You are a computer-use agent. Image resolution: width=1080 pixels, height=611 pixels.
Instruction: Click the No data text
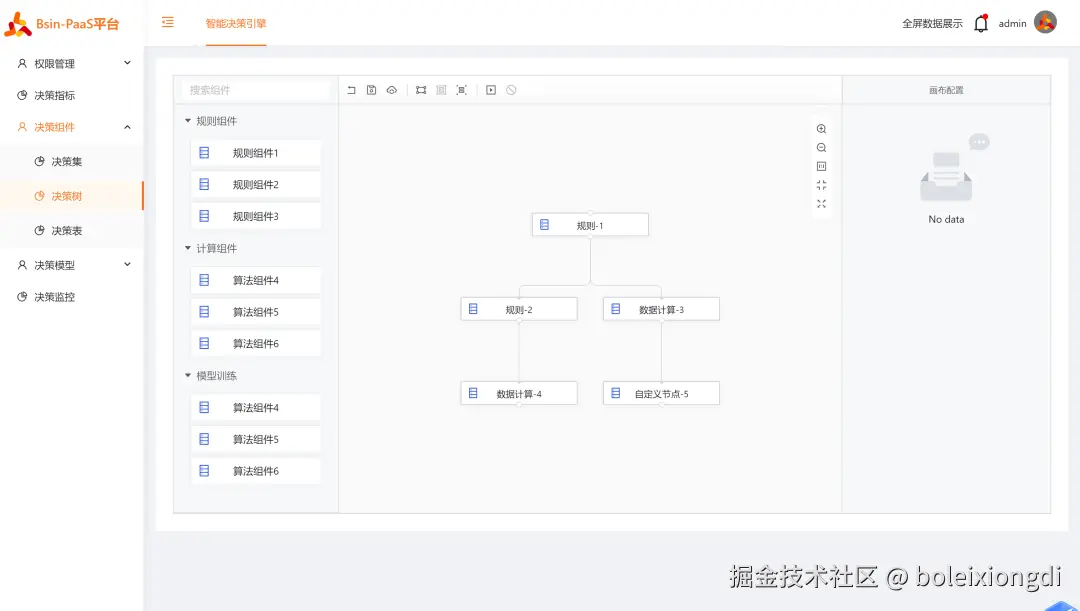[x=946, y=219]
